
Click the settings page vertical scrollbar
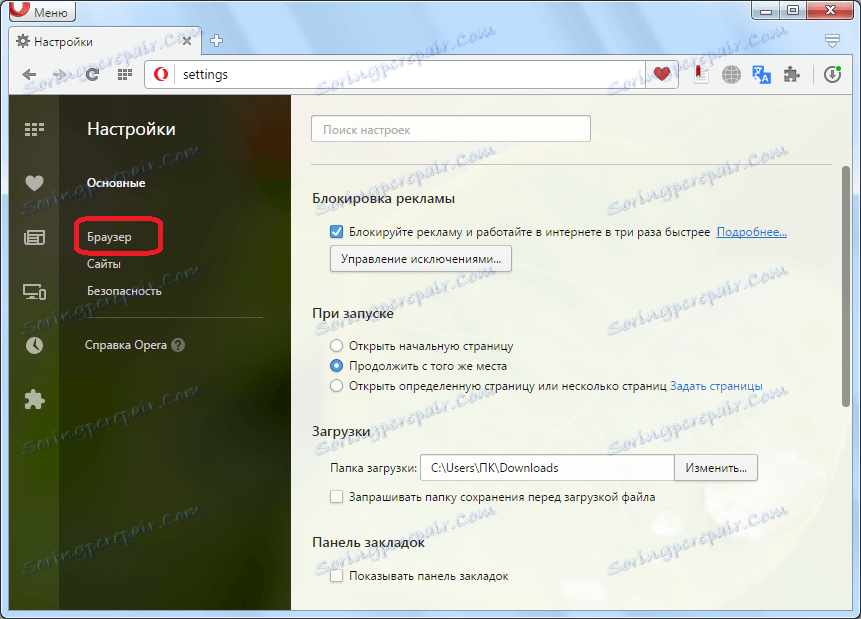point(846,286)
